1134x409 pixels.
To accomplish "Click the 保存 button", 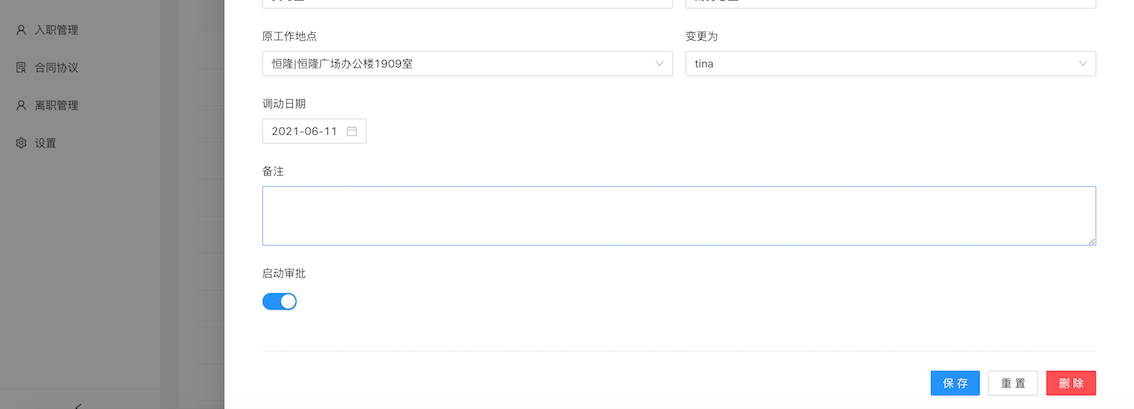I will [955, 383].
